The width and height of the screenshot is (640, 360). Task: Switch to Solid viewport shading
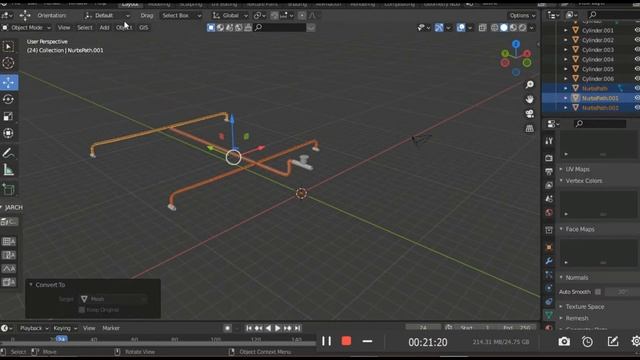click(504, 28)
